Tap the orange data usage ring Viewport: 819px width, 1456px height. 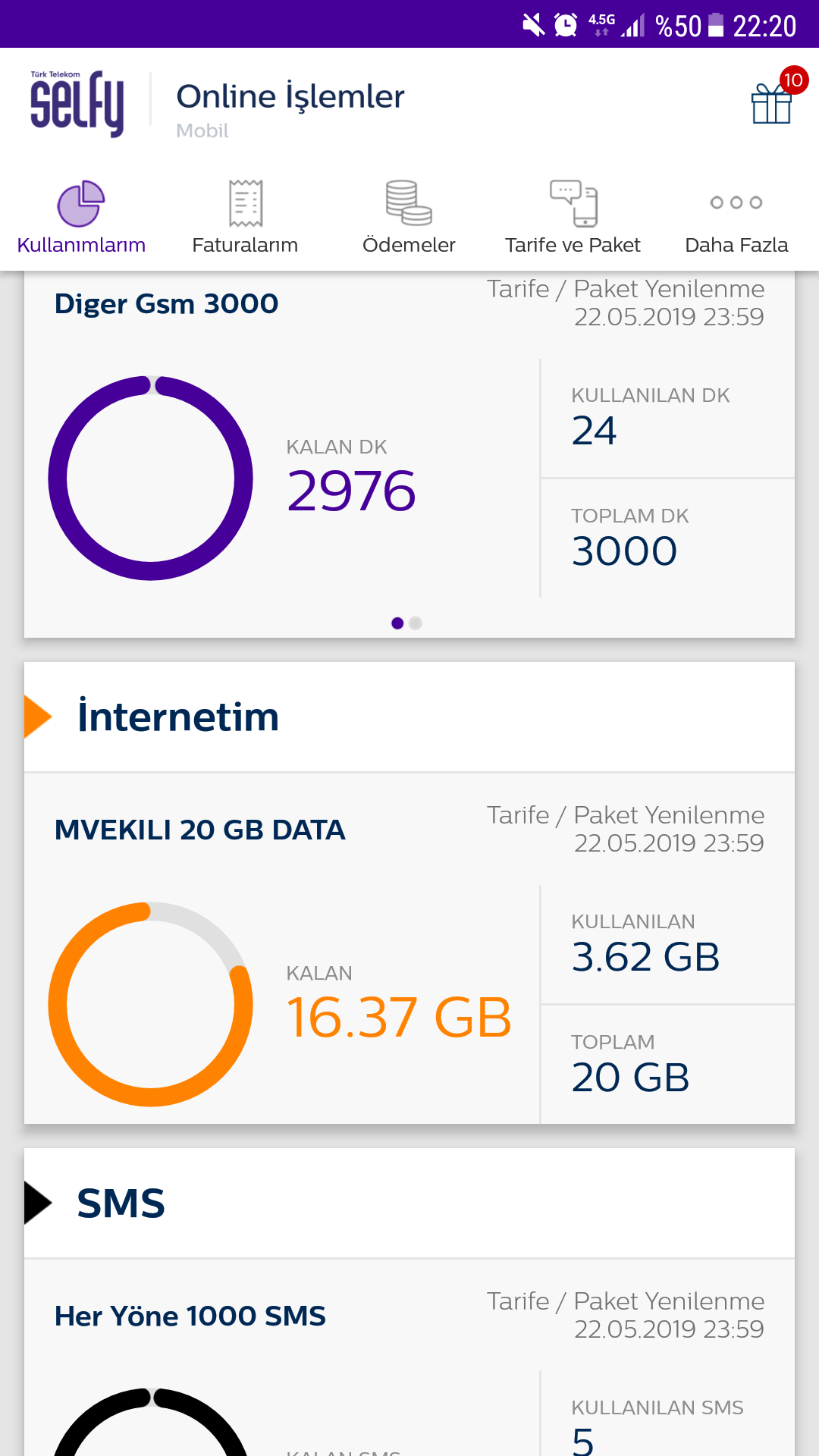(151, 1004)
